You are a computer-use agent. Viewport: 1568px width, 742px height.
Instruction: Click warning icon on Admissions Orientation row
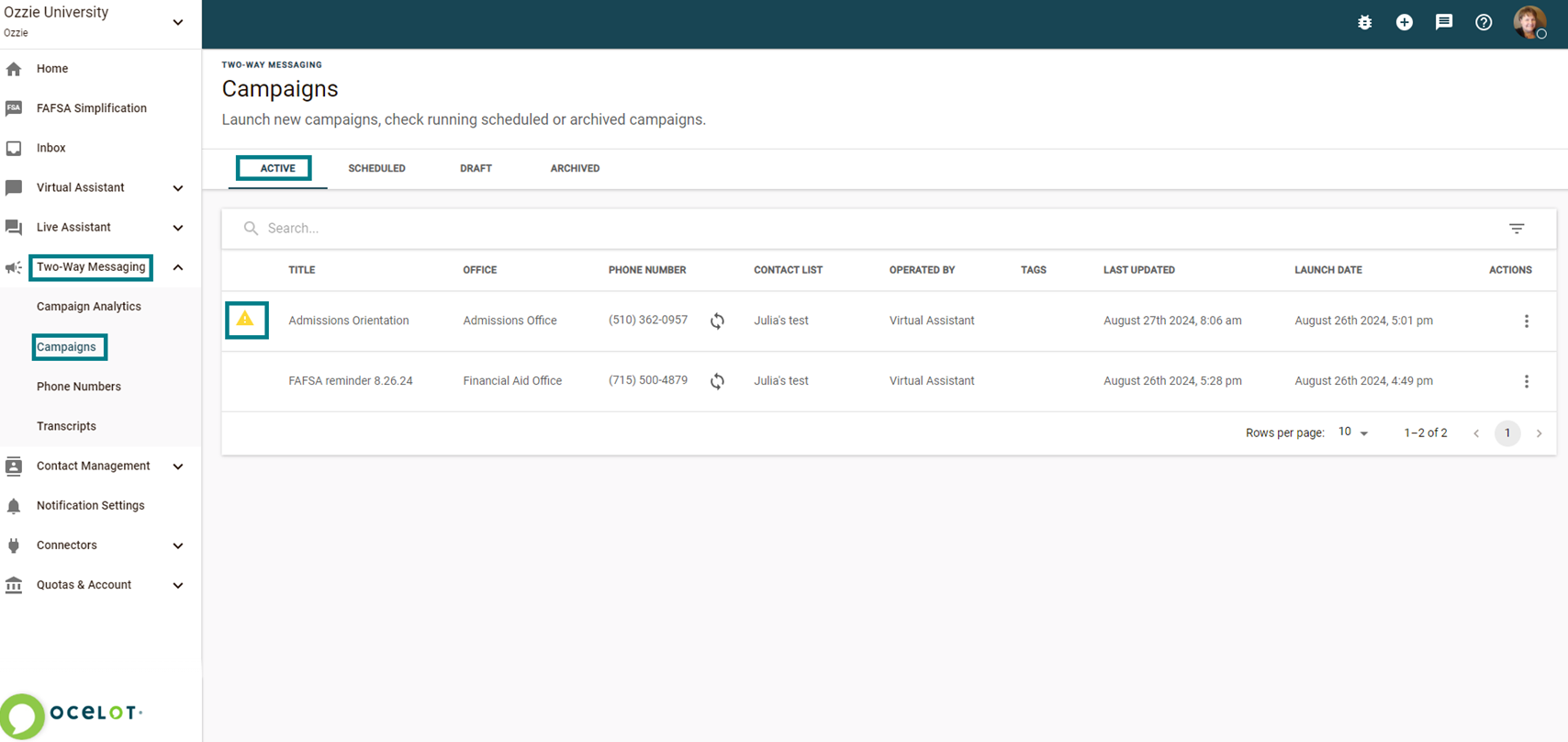245,320
